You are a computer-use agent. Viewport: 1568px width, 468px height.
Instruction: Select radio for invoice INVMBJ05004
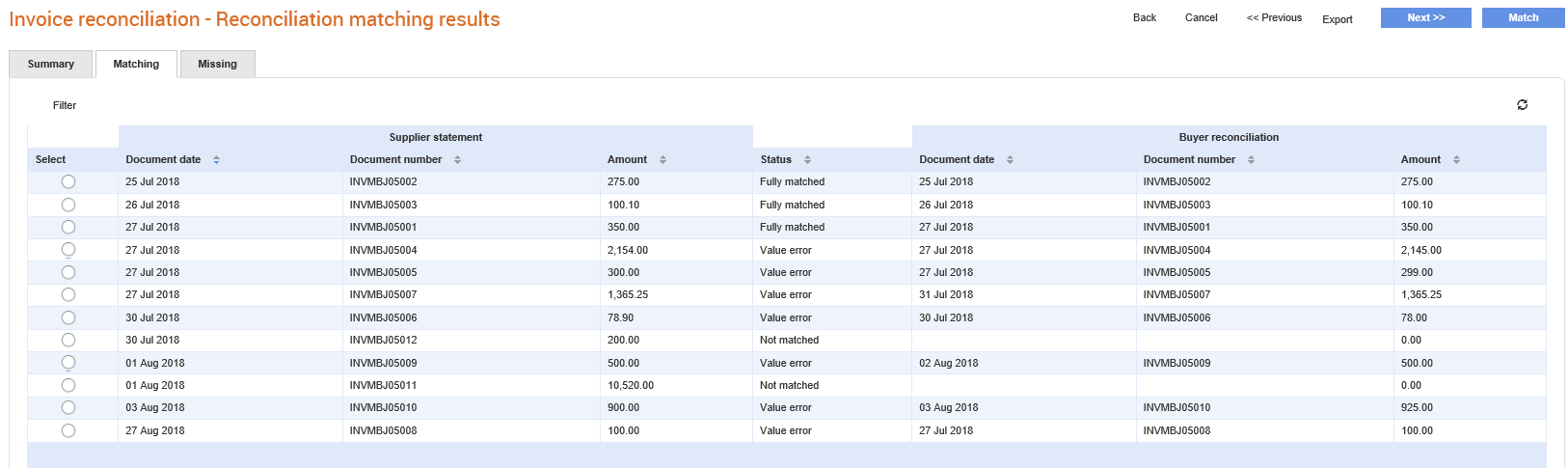[x=68, y=250]
